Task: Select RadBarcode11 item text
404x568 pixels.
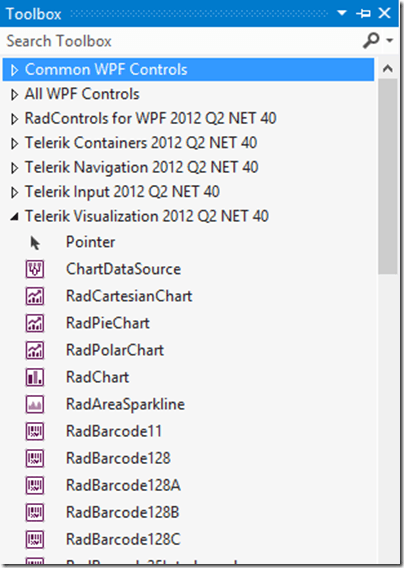Action: [114, 431]
